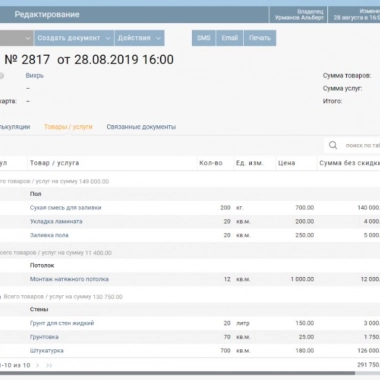The image size is (380, 380).
Task: Click price 700.00 in Сухая смесь row
Action: [305, 208]
